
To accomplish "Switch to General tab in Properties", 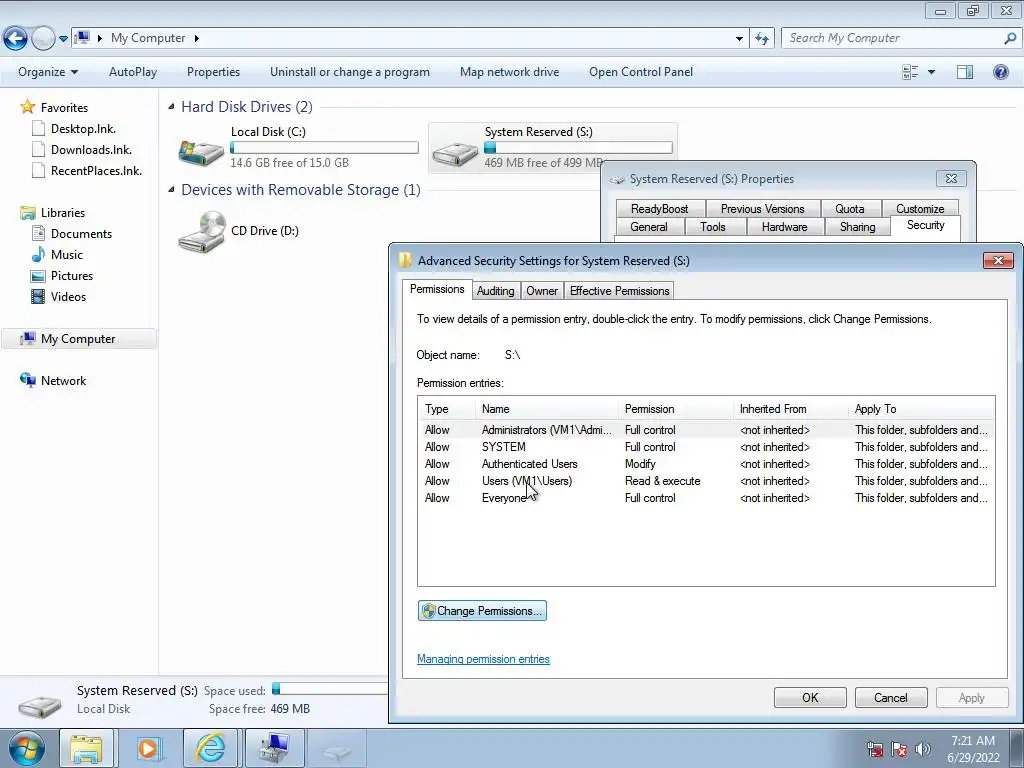I will [x=648, y=227].
